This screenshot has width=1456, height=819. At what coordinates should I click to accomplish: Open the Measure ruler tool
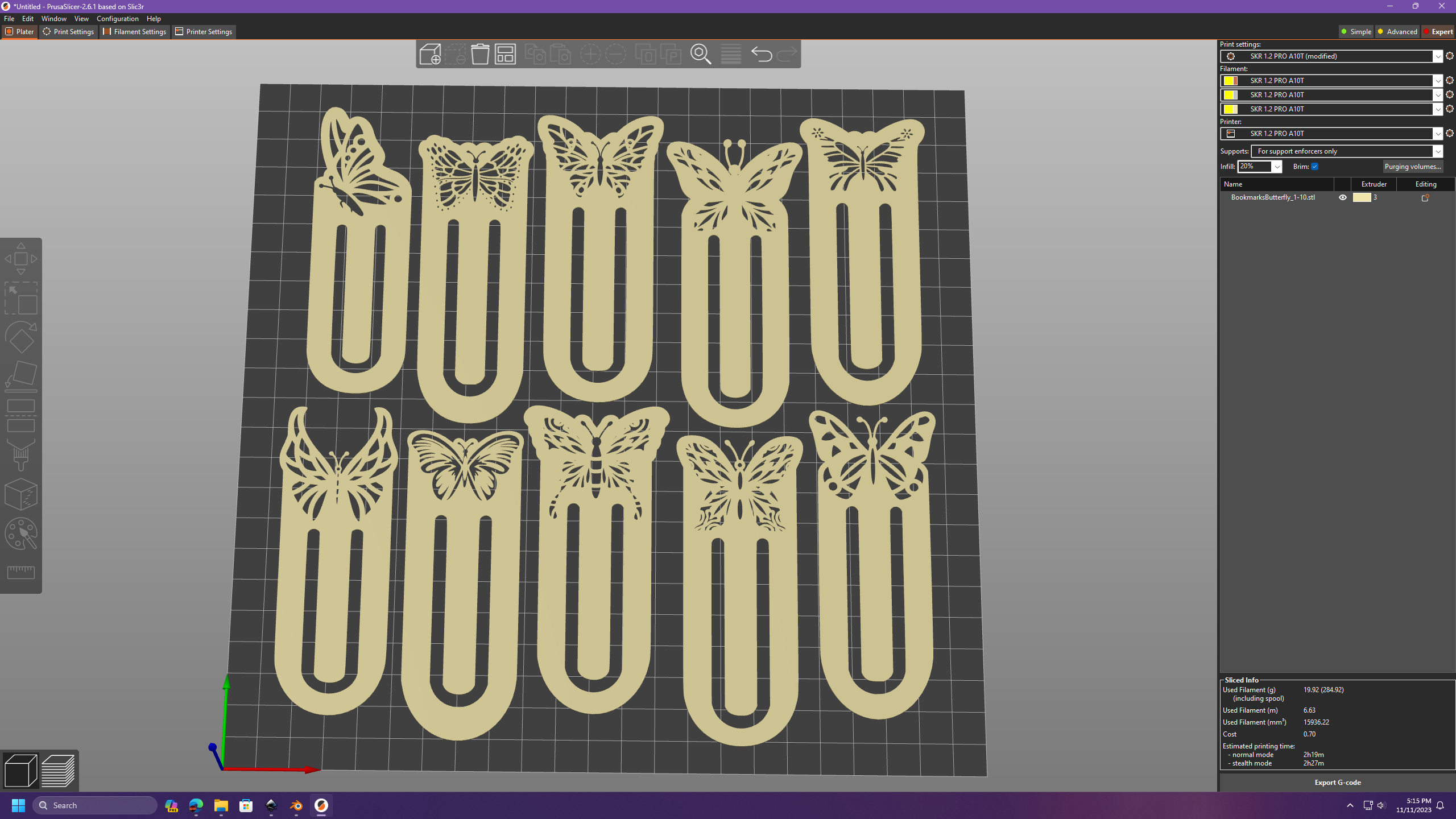pos(21,572)
